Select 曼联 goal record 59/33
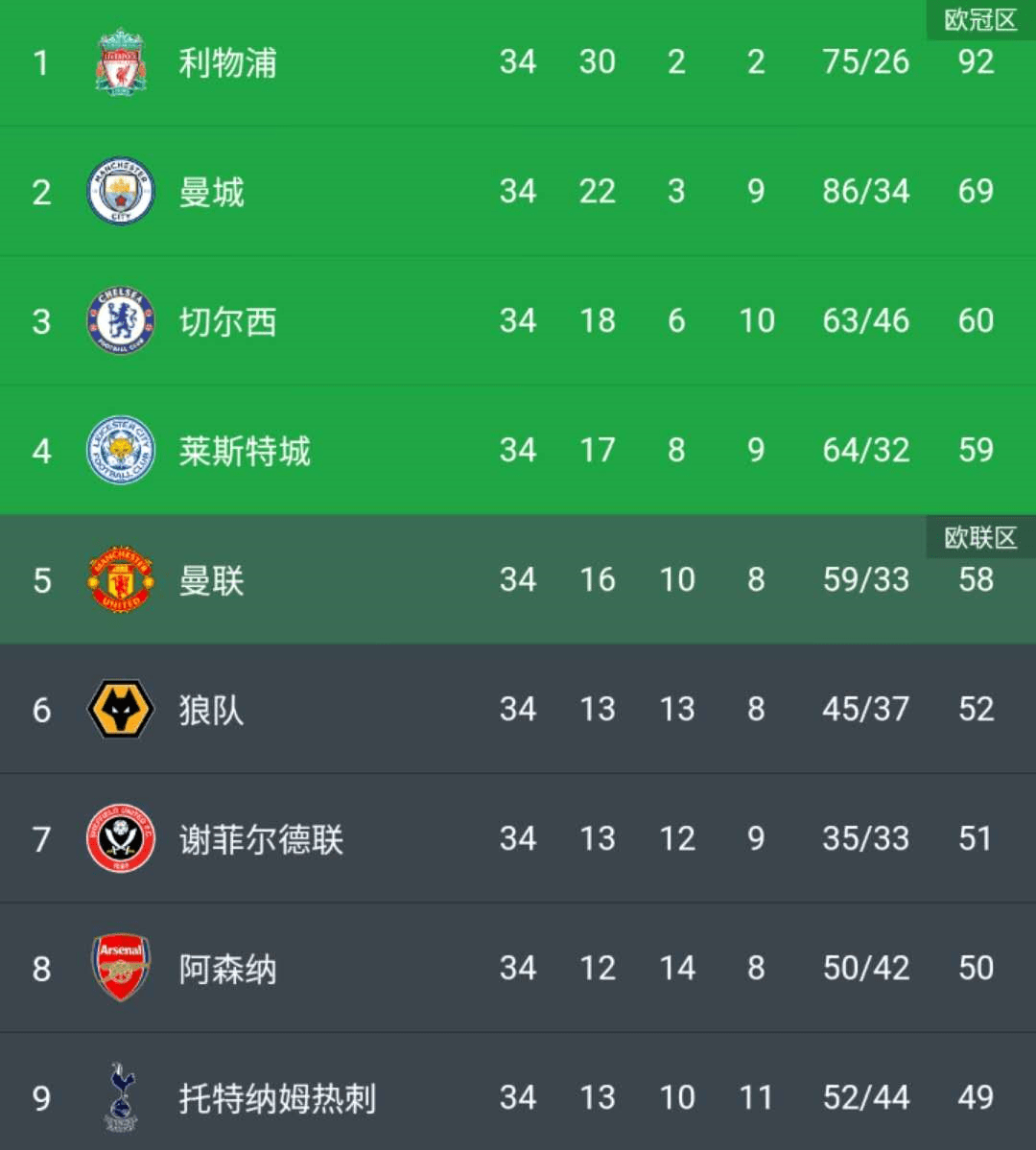 (866, 579)
